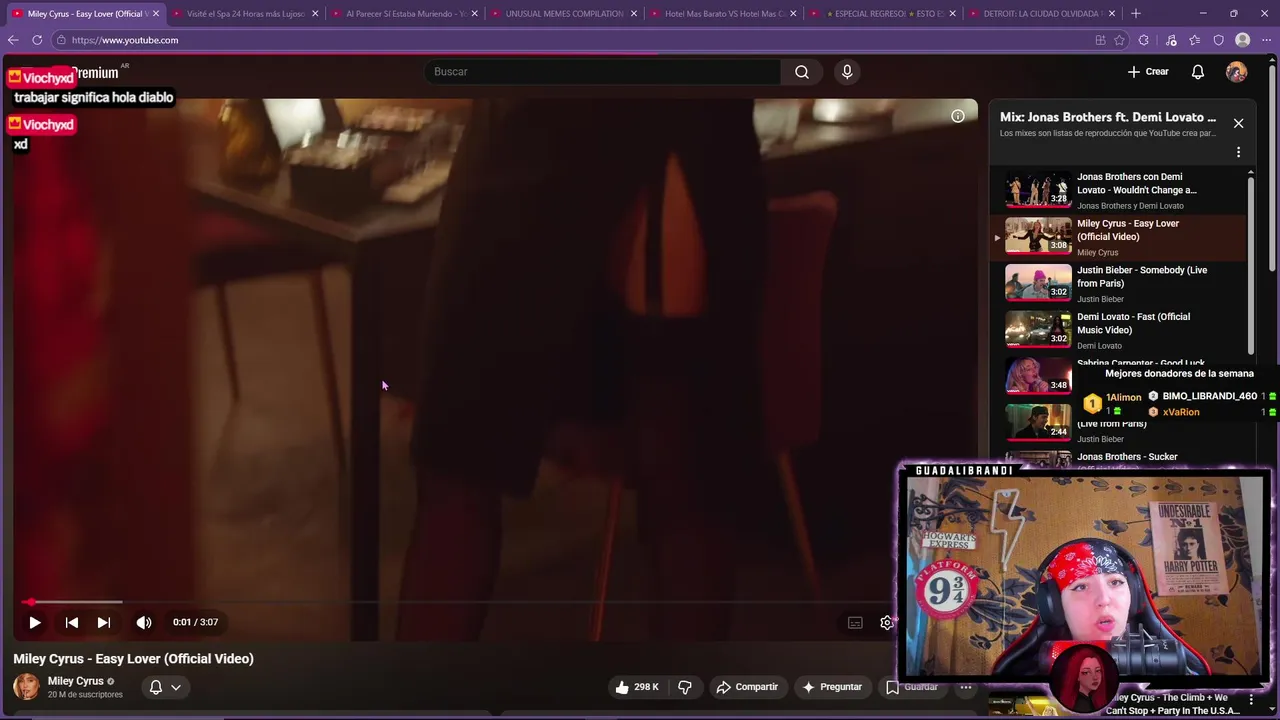
Task: Open the Mix playlist options menu
Action: click(x=1238, y=152)
